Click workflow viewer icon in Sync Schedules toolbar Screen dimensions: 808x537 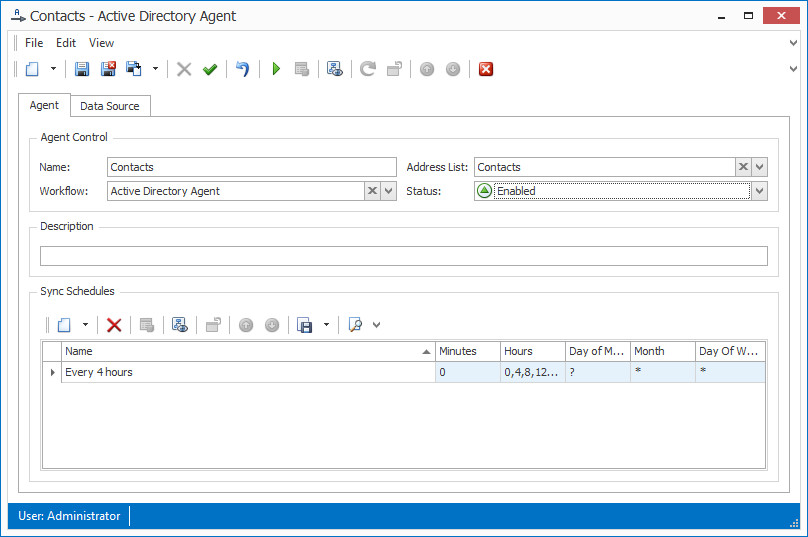click(x=180, y=325)
